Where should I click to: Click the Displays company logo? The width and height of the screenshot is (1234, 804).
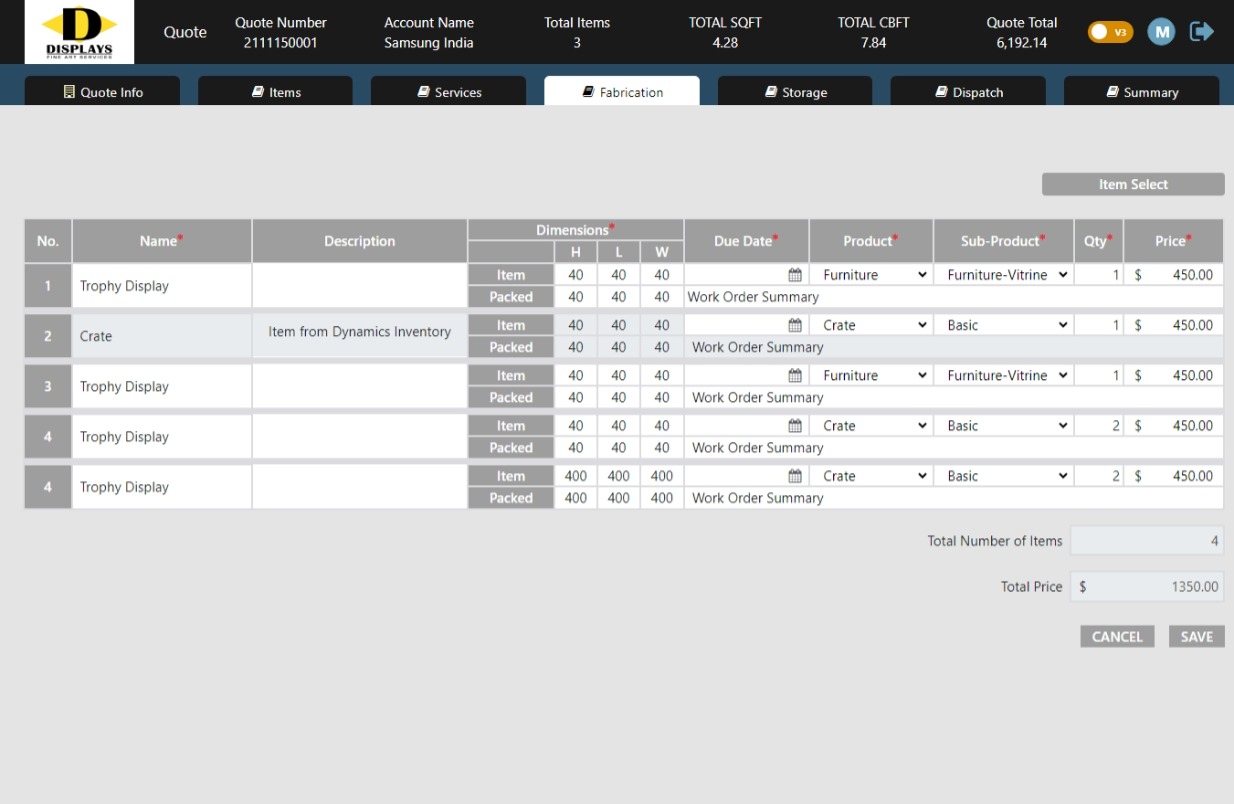80,32
